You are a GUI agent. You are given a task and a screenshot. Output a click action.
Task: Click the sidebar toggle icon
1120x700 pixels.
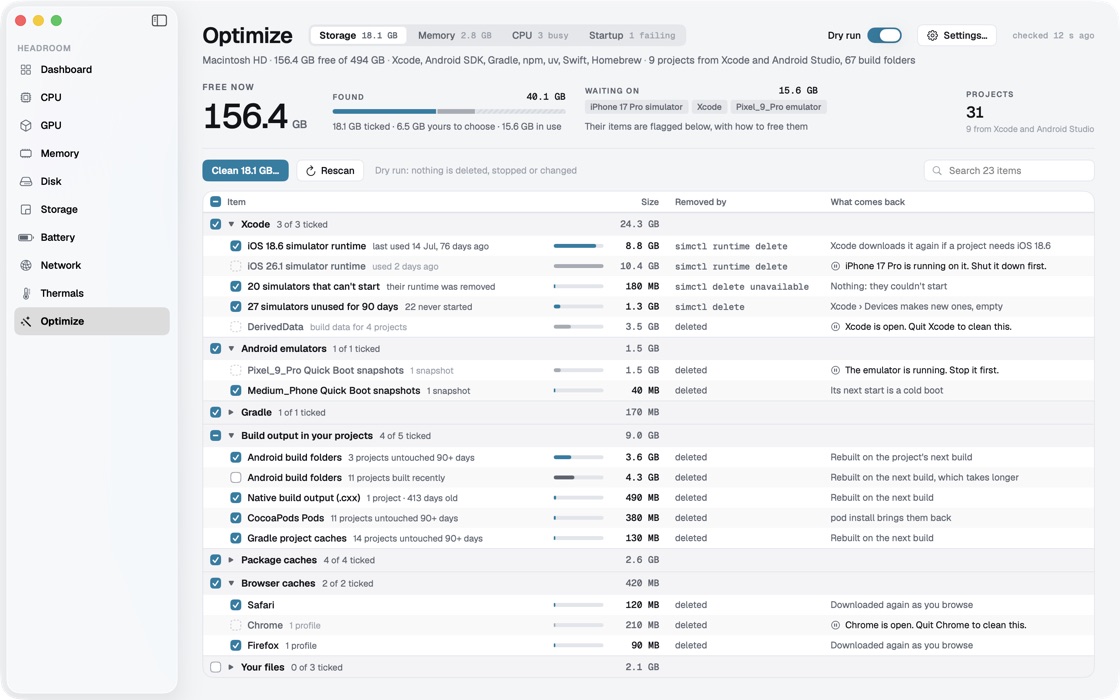pos(159,21)
